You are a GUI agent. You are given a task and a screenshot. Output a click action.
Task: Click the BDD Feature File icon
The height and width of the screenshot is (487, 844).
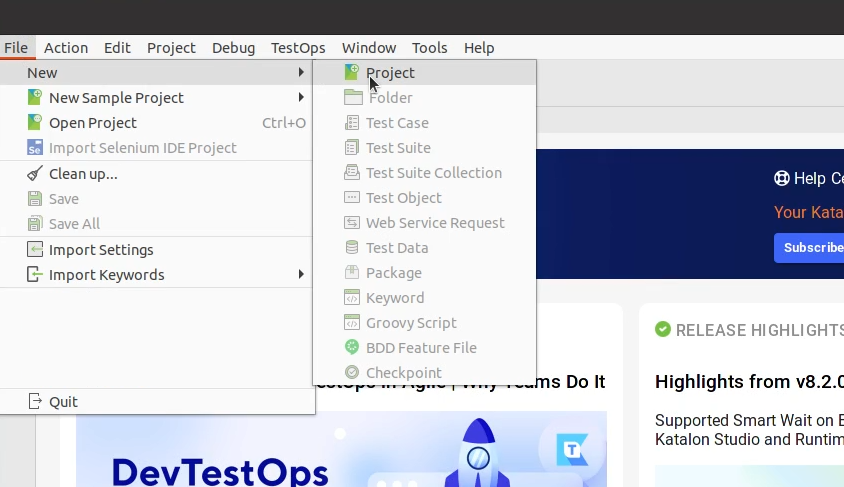[x=352, y=347]
